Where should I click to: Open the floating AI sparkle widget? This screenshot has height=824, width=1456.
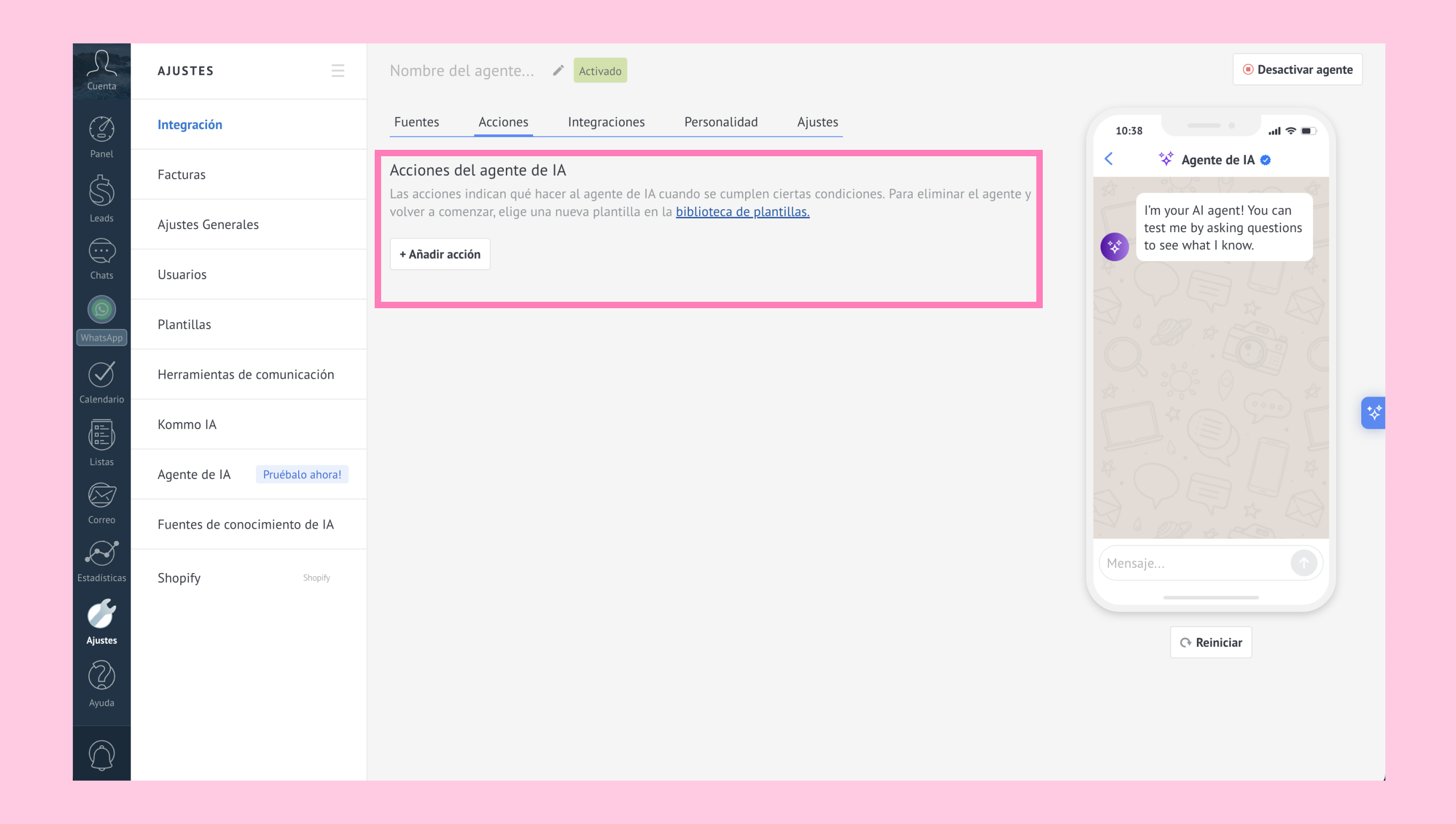click(x=1374, y=413)
